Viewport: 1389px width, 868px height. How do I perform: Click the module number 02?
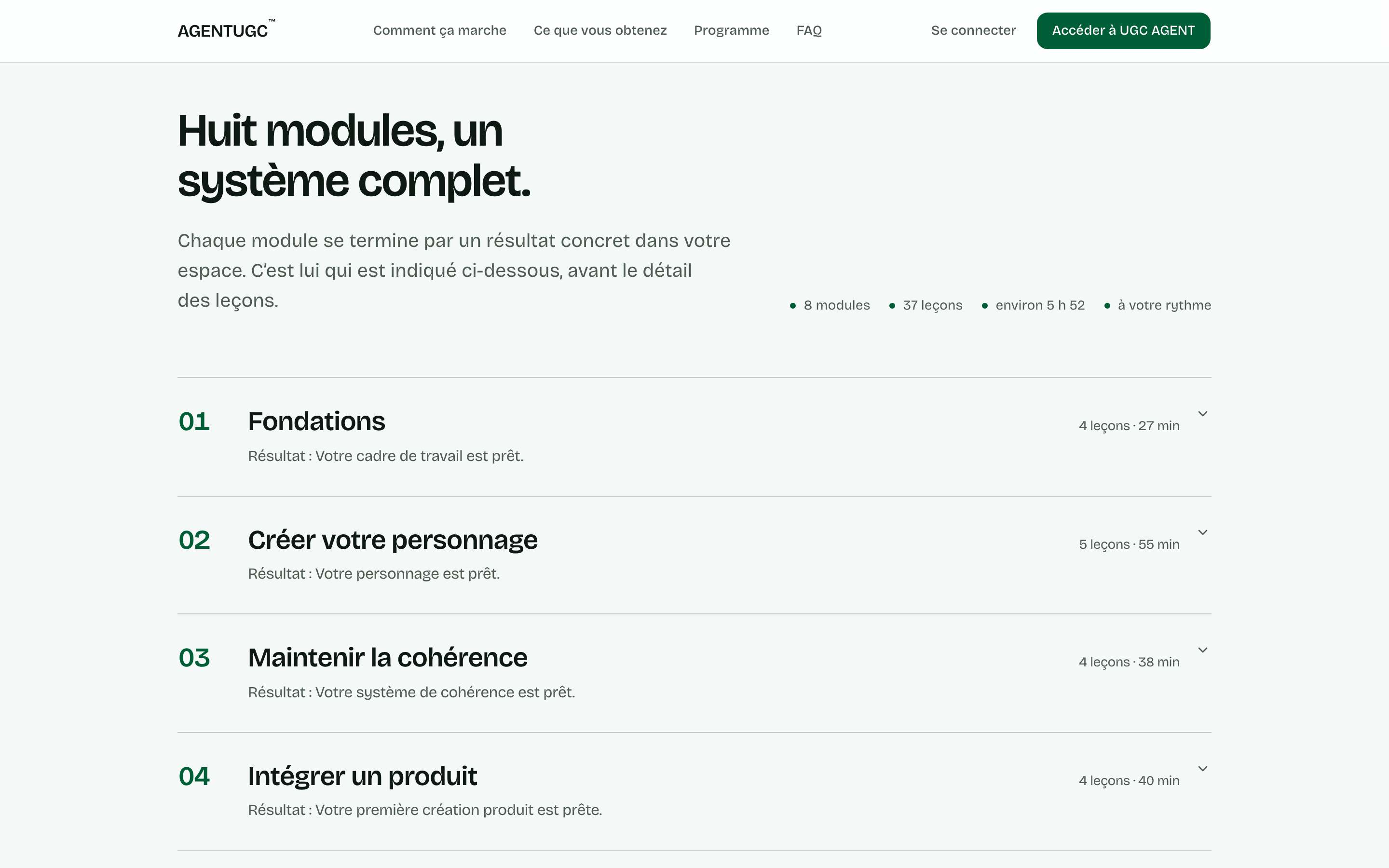pyautogui.click(x=194, y=540)
